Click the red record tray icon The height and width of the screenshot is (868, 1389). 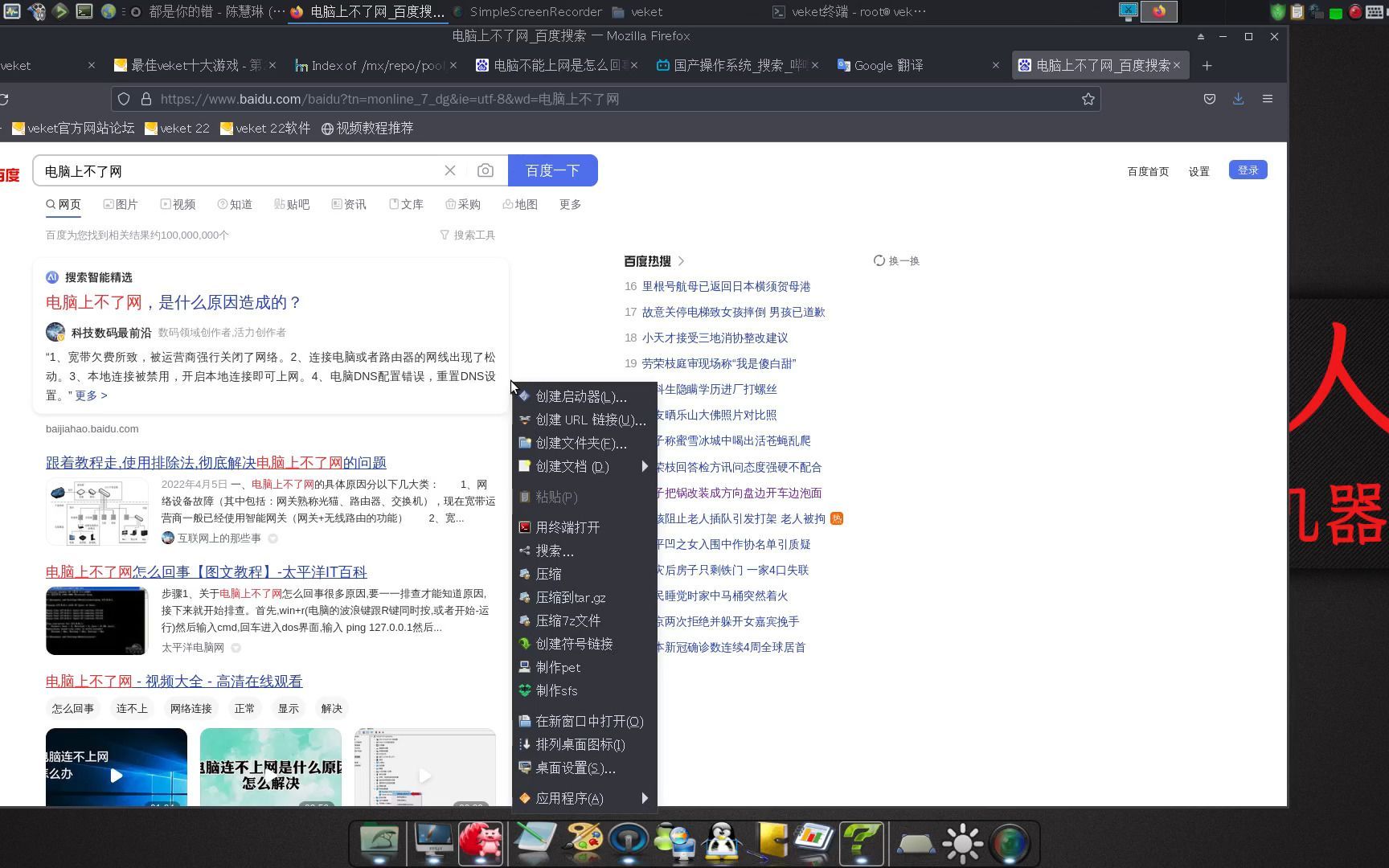pyautogui.click(x=1355, y=11)
